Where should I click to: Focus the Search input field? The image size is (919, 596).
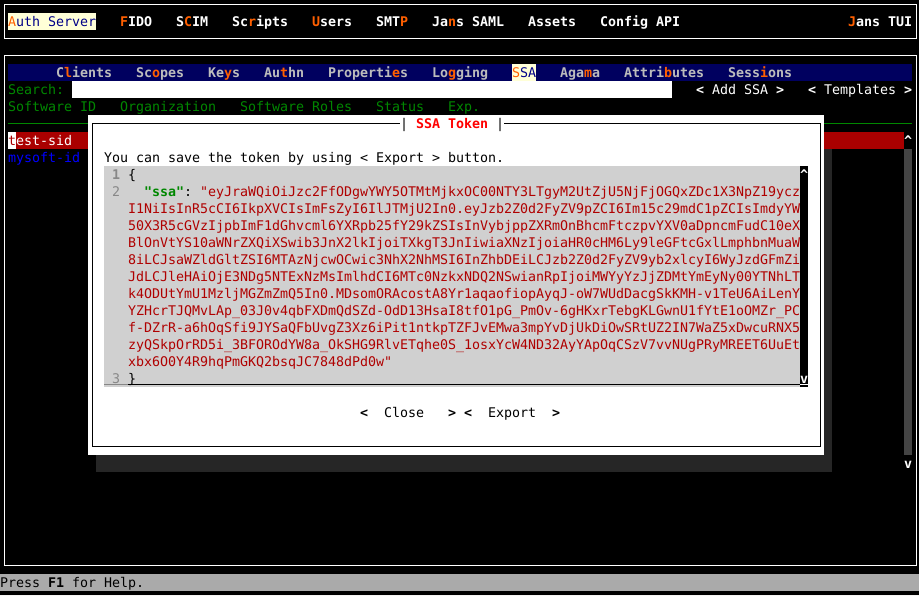click(x=370, y=89)
